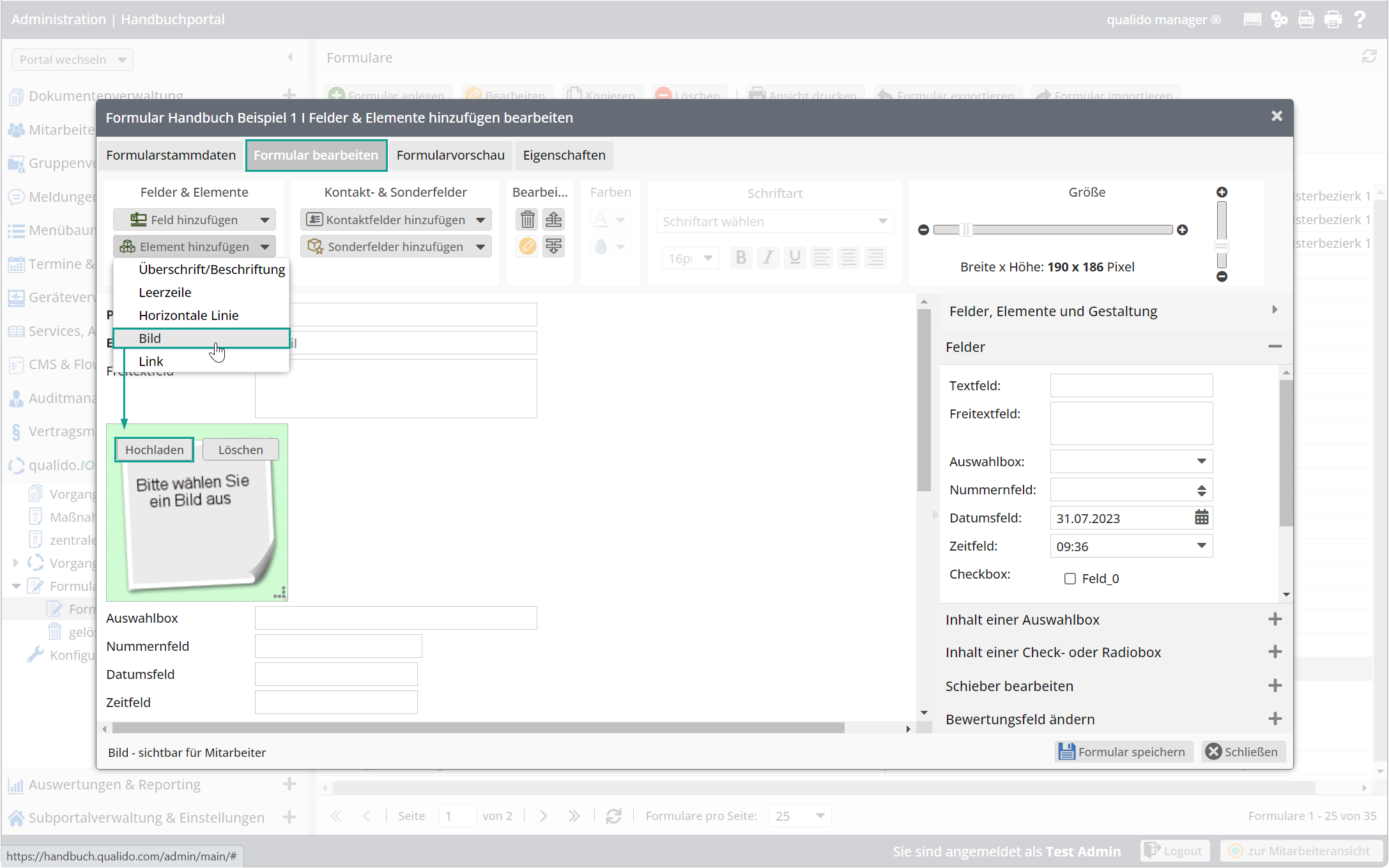Select Bild from element menu
The width and height of the screenshot is (1389, 868).
pyautogui.click(x=201, y=339)
